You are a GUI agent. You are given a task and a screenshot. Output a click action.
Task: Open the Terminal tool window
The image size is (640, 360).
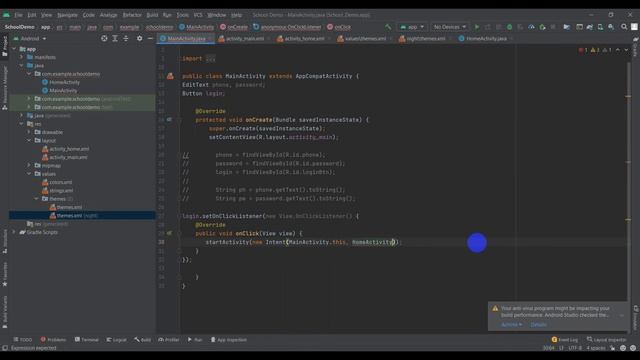87,340
